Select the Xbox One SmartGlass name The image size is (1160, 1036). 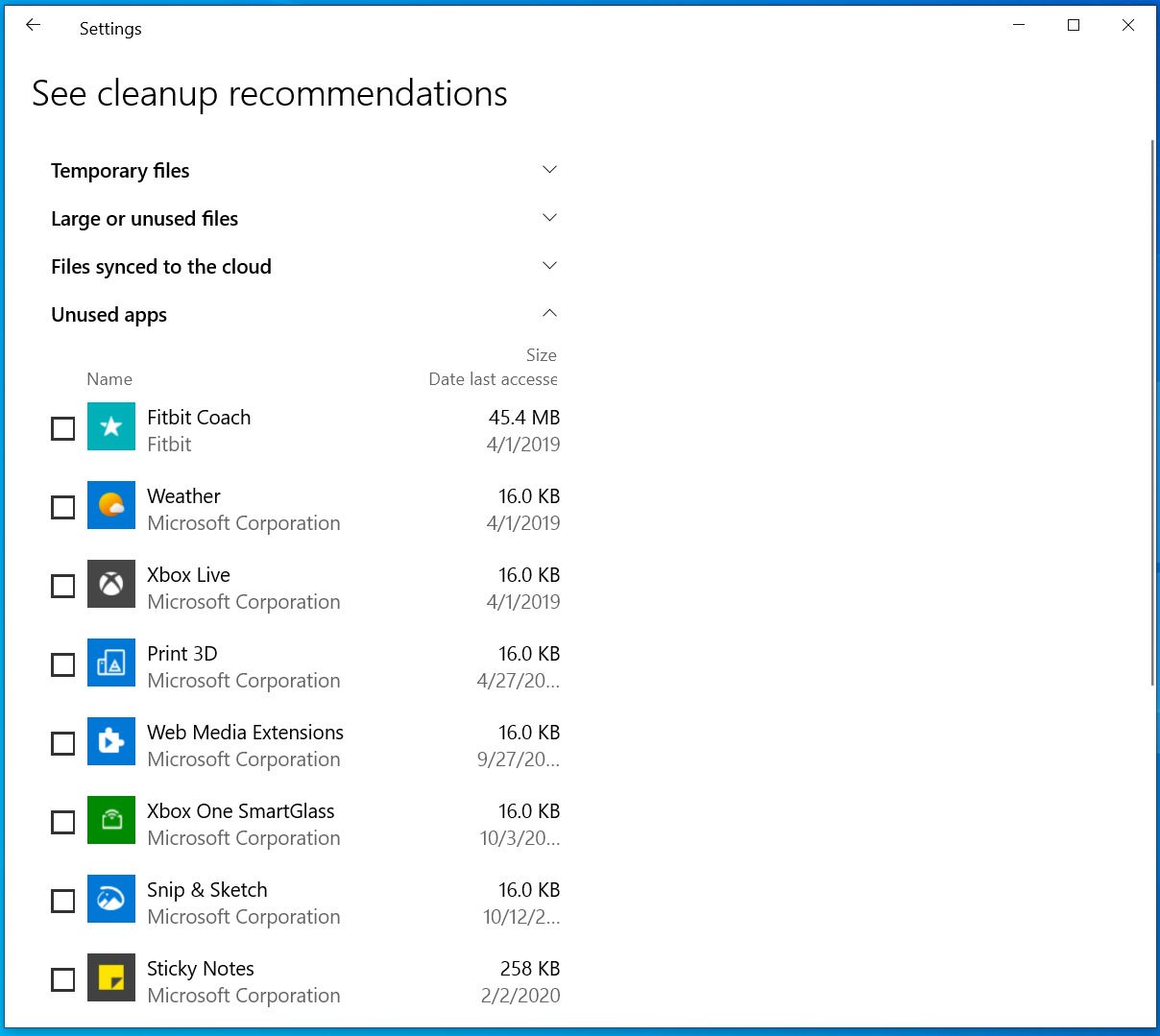[x=241, y=811]
